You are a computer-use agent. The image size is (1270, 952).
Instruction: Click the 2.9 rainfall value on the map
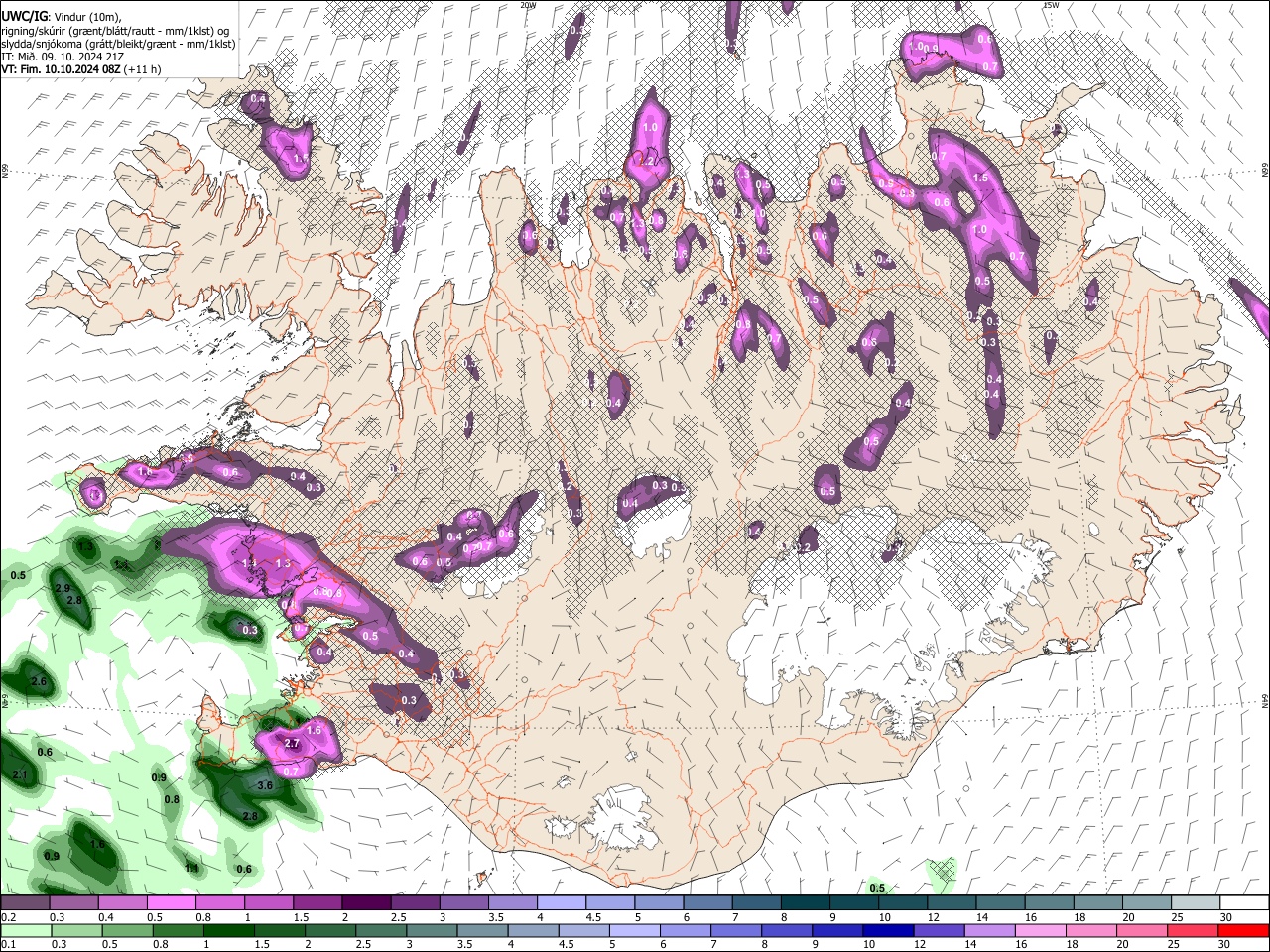62,589
